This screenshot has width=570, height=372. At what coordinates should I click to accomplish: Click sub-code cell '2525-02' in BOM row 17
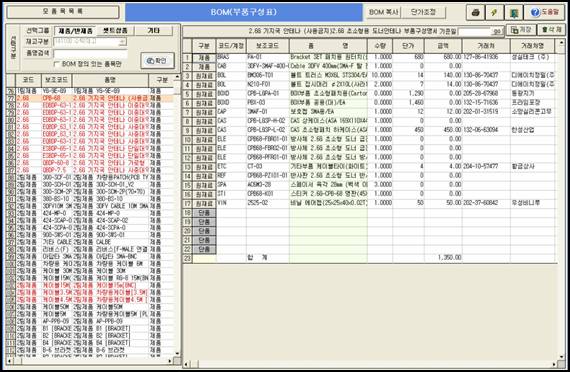pyautogui.click(x=268, y=203)
